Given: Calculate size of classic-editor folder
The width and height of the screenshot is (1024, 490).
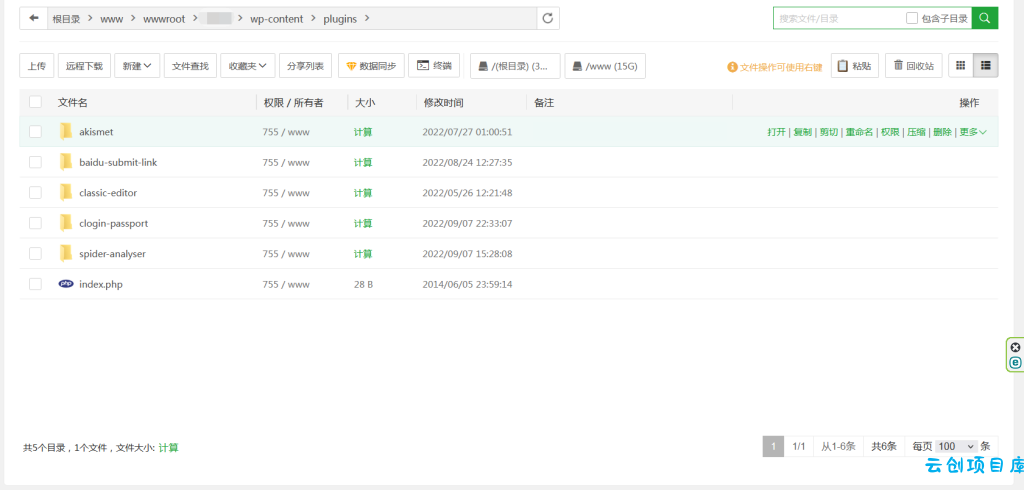Looking at the screenshot, I should [x=363, y=193].
